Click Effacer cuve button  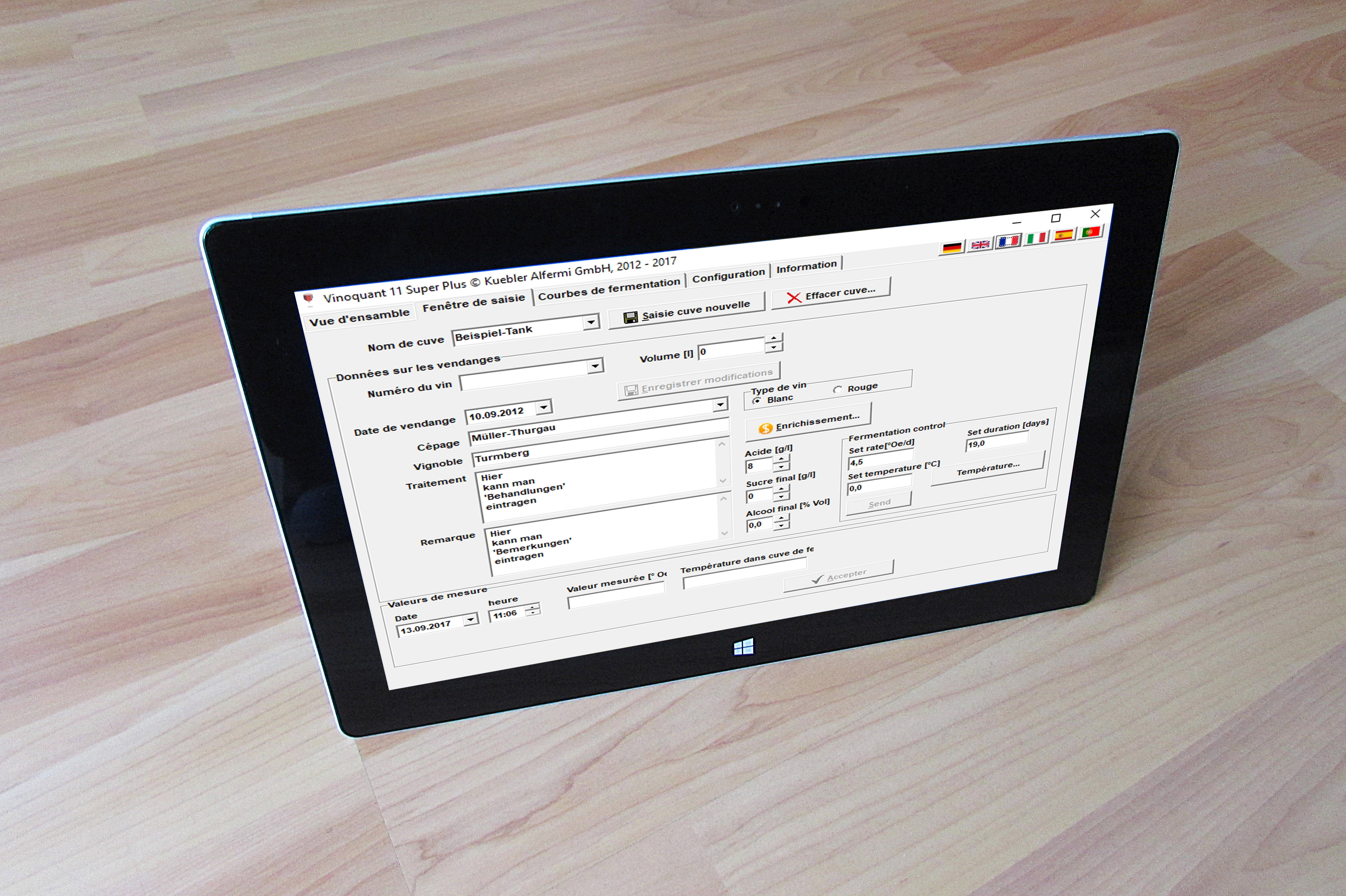click(x=831, y=294)
